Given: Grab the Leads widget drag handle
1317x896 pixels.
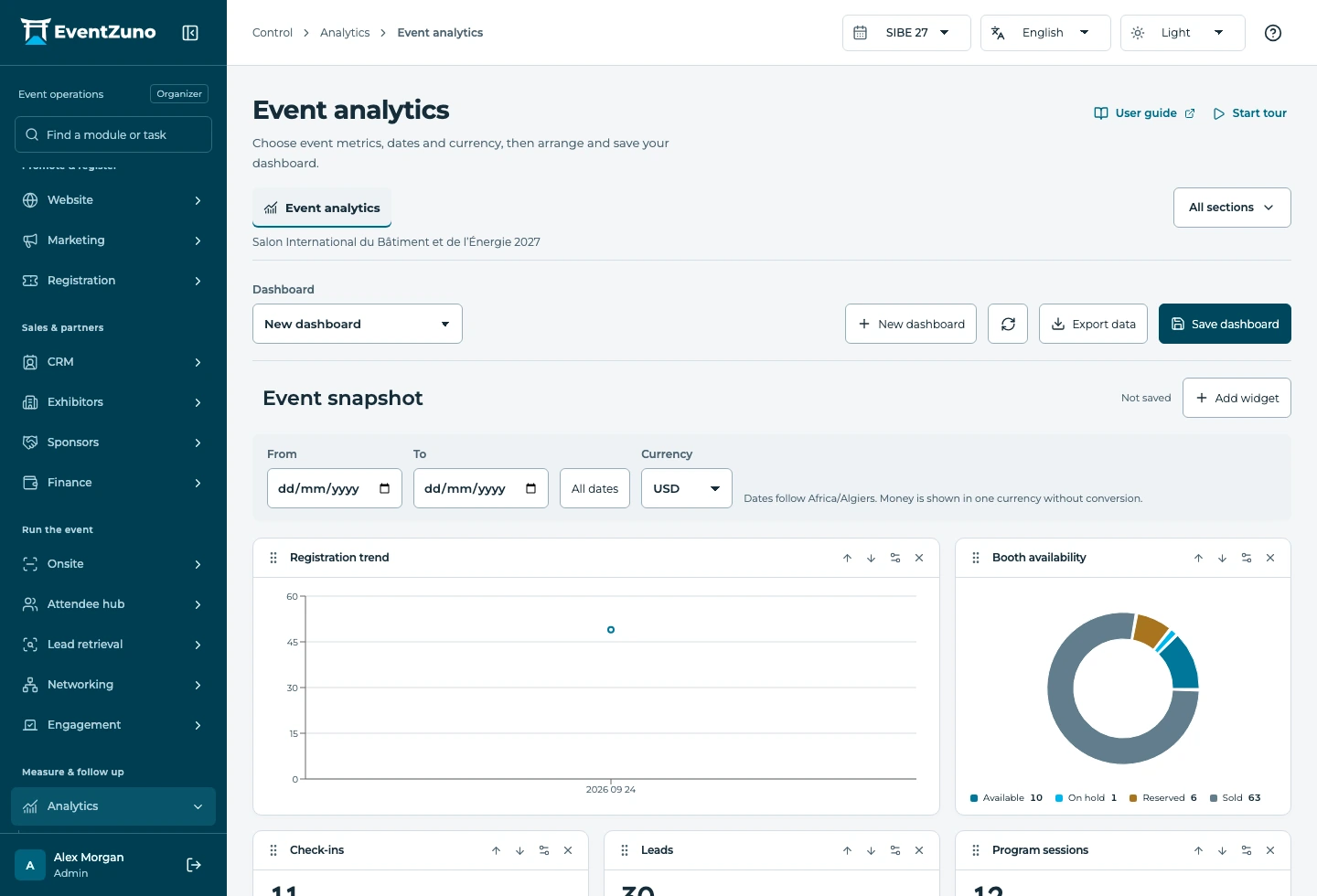Looking at the screenshot, I should (625, 850).
